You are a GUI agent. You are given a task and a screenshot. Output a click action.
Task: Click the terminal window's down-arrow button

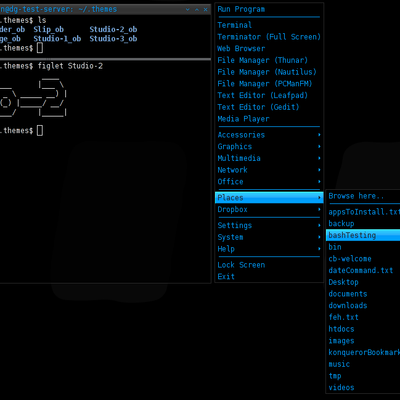[188, 10]
